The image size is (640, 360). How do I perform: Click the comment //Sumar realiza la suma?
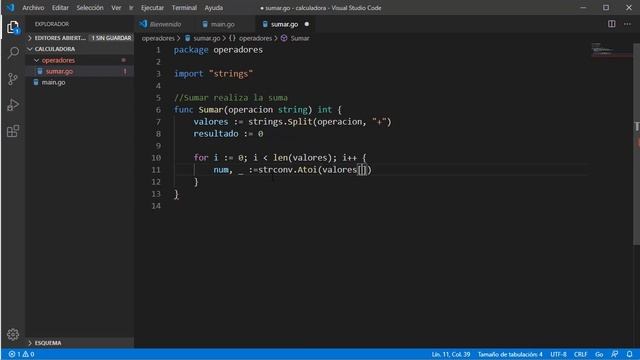231,98
